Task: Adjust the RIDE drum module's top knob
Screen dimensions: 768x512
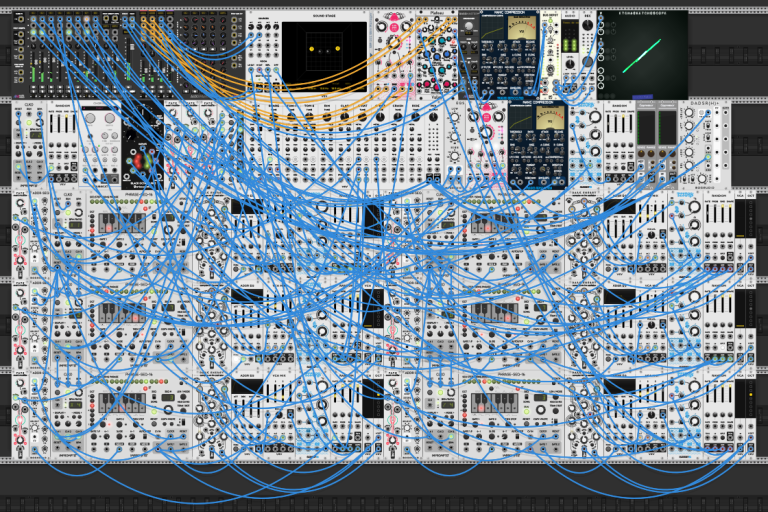Action: click(x=415, y=117)
